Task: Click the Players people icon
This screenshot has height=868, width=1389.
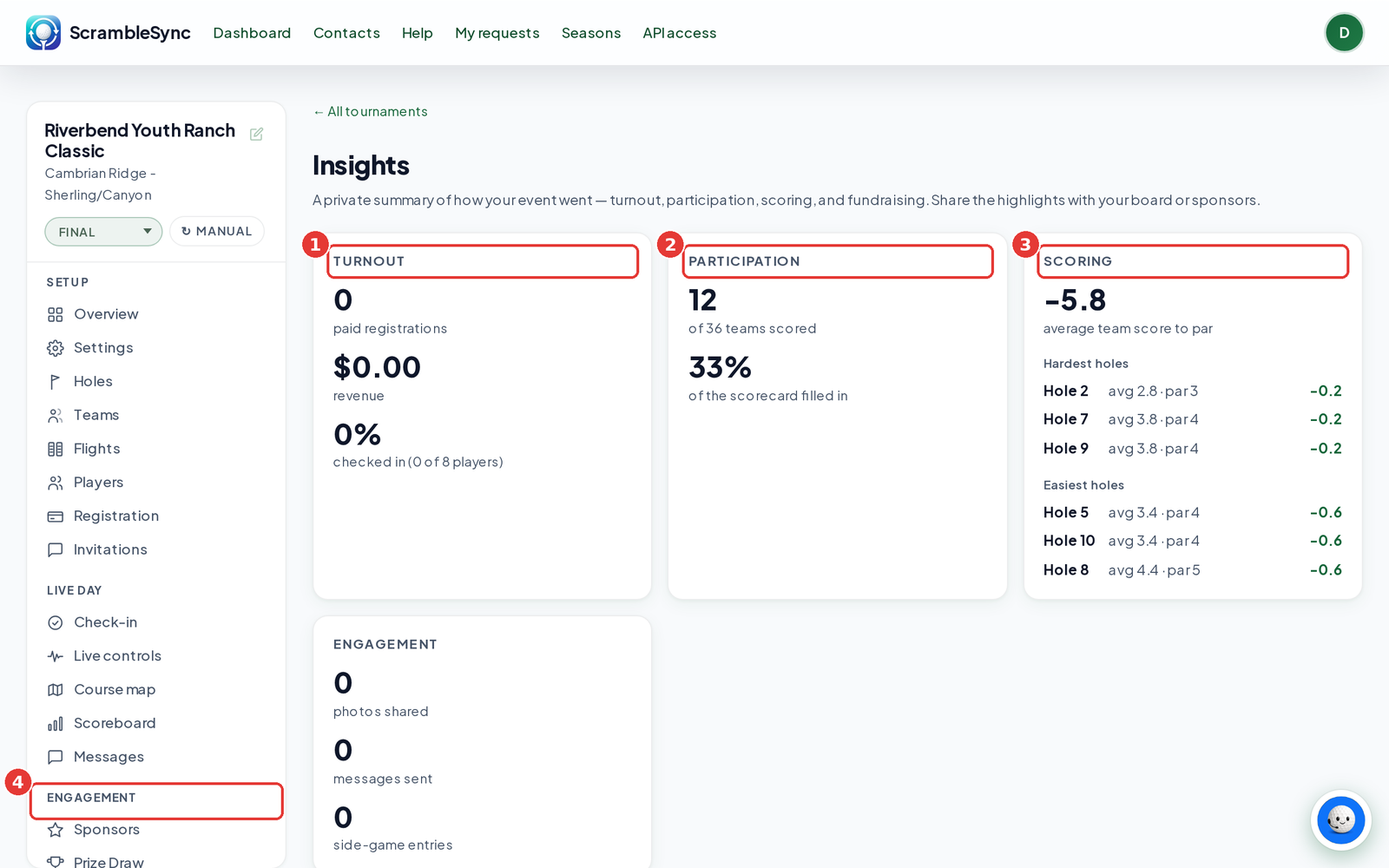Action: [56, 483]
